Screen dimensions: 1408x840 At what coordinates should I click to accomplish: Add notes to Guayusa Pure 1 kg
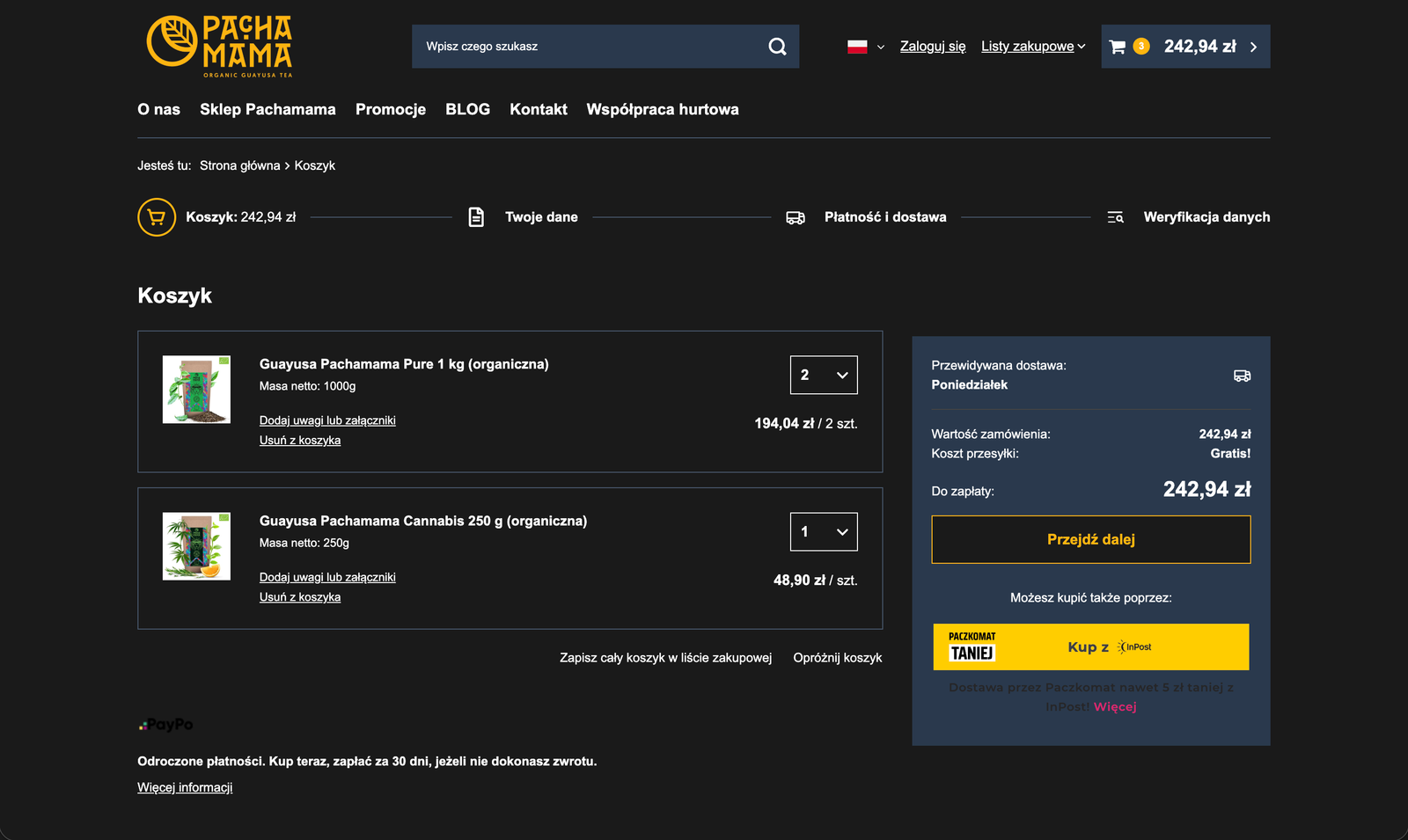click(x=327, y=420)
